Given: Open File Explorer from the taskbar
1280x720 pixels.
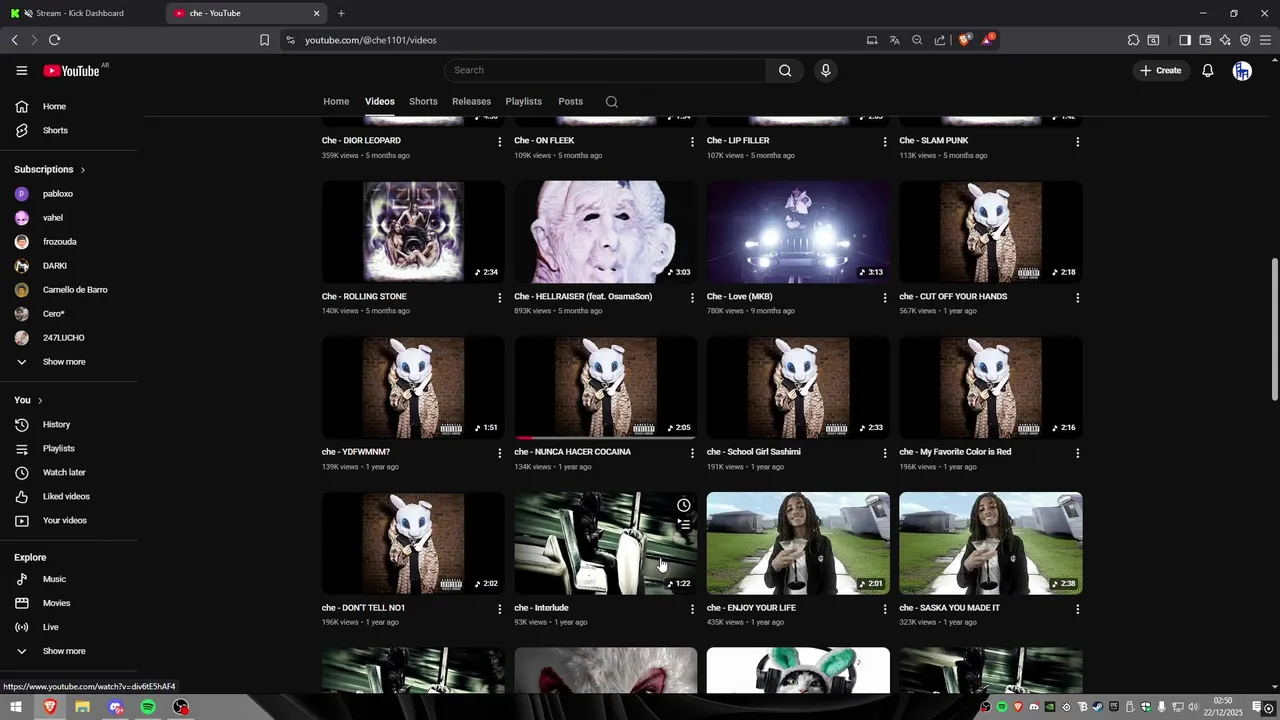Looking at the screenshot, I should [82, 707].
